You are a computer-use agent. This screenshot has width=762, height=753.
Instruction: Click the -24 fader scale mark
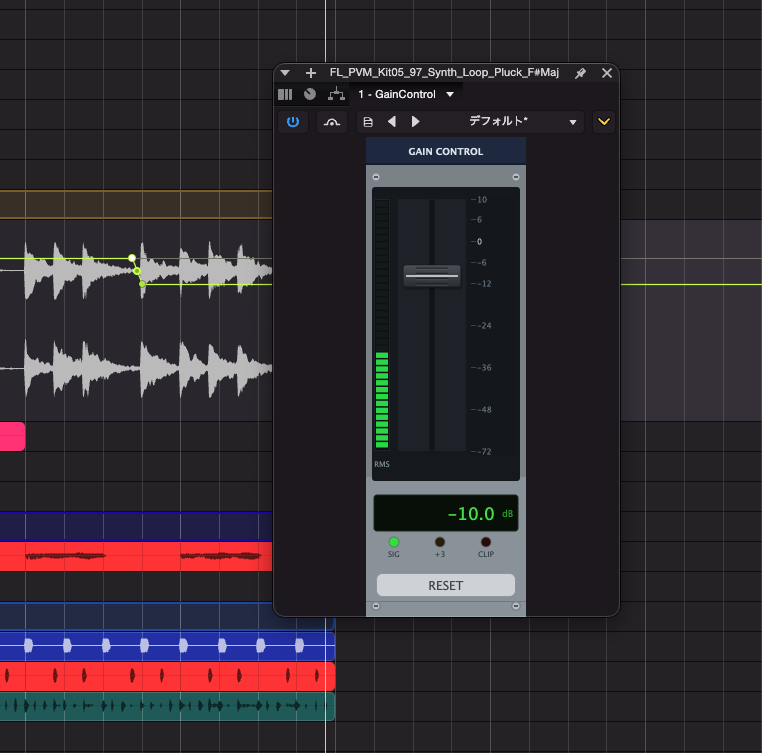click(482, 325)
